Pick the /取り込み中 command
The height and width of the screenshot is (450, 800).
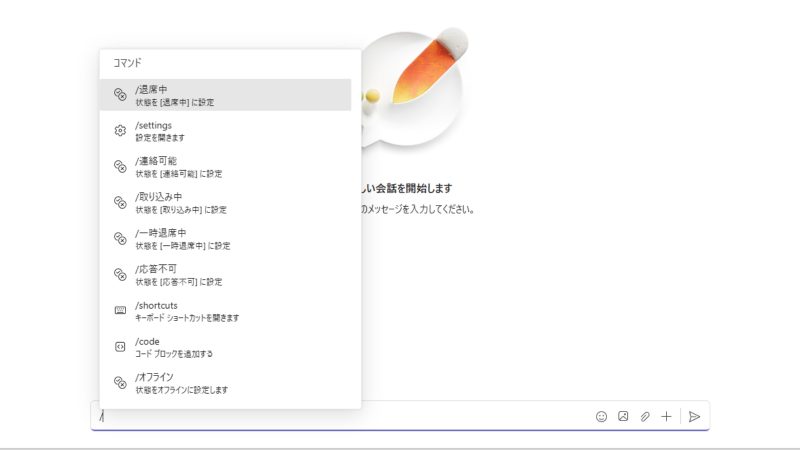tap(158, 197)
